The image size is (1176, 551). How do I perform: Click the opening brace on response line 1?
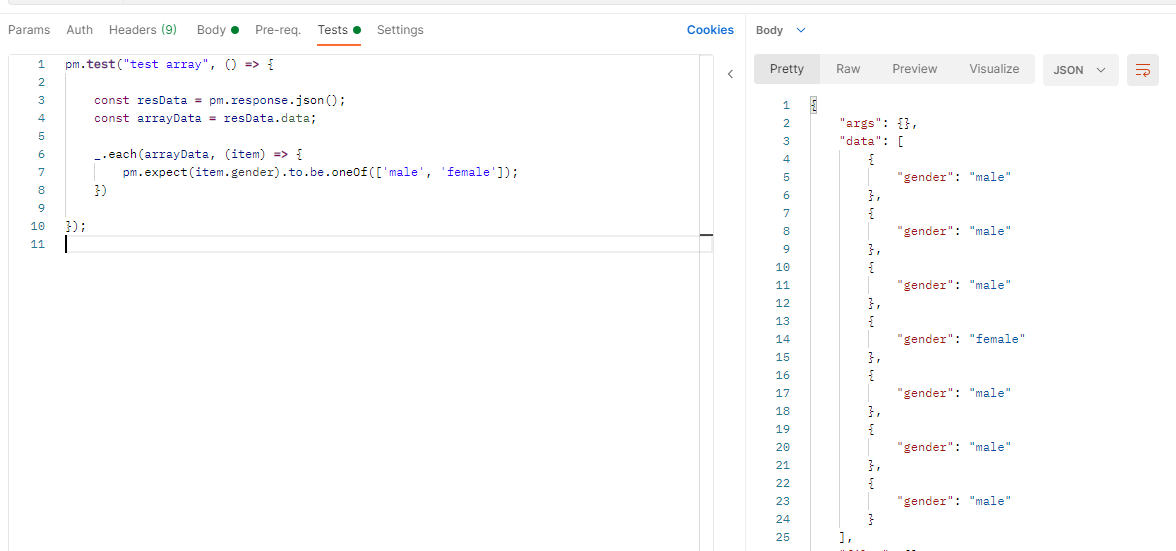click(x=814, y=105)
